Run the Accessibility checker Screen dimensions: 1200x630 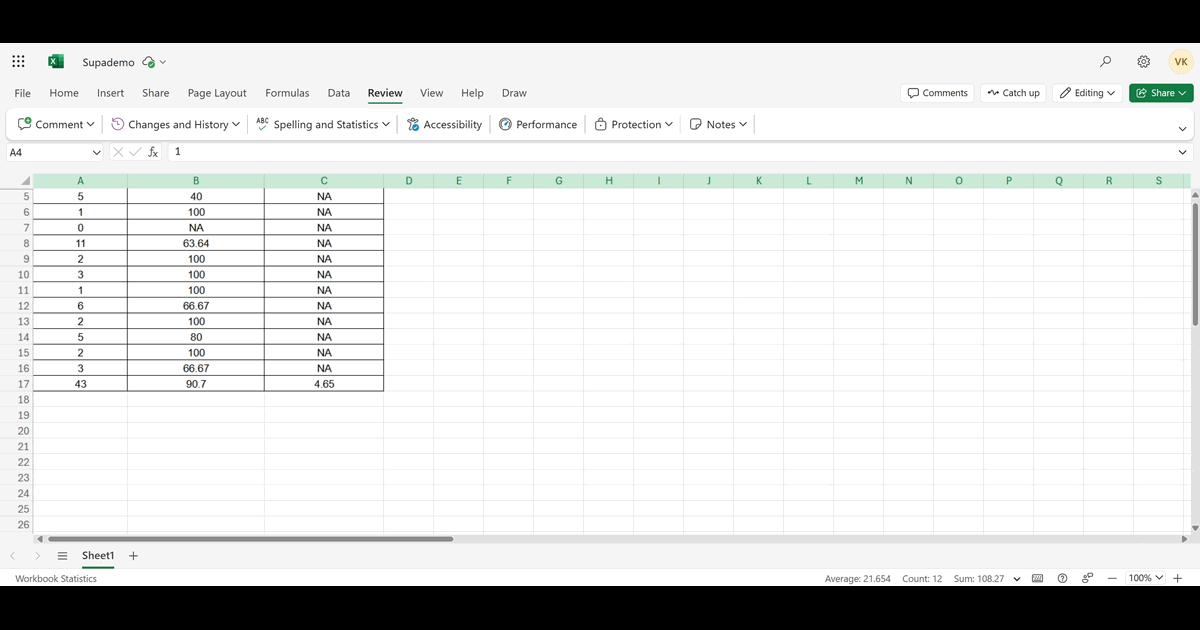(444, 124)
